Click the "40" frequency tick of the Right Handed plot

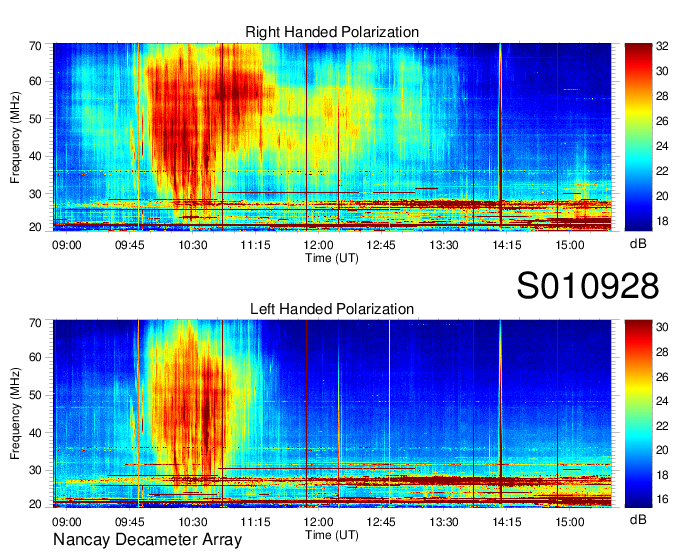pyautogui.click(x=36, y=157)
